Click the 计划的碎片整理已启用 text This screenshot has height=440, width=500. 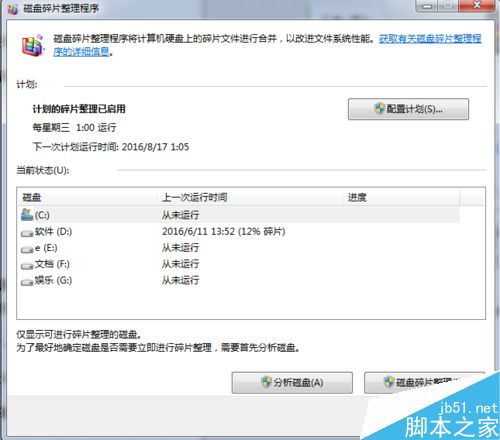click(x=79, y=109)
